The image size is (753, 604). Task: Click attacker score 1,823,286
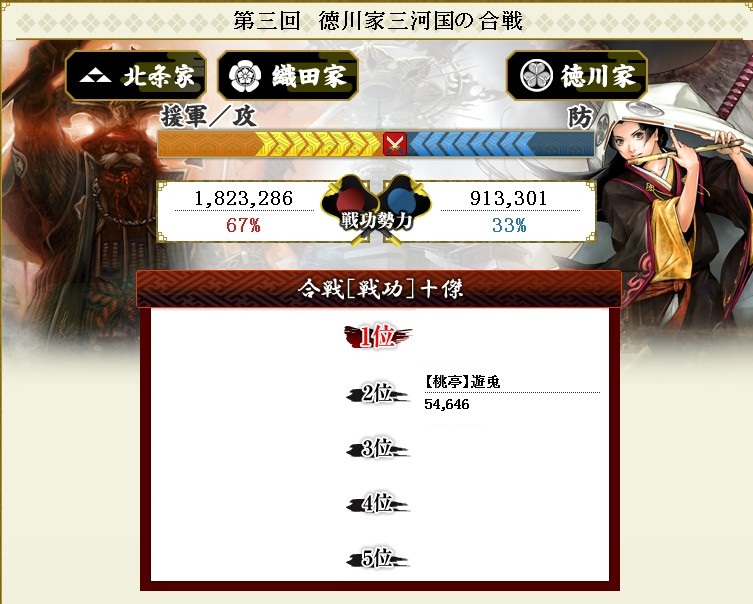click(x=243, y=198)
